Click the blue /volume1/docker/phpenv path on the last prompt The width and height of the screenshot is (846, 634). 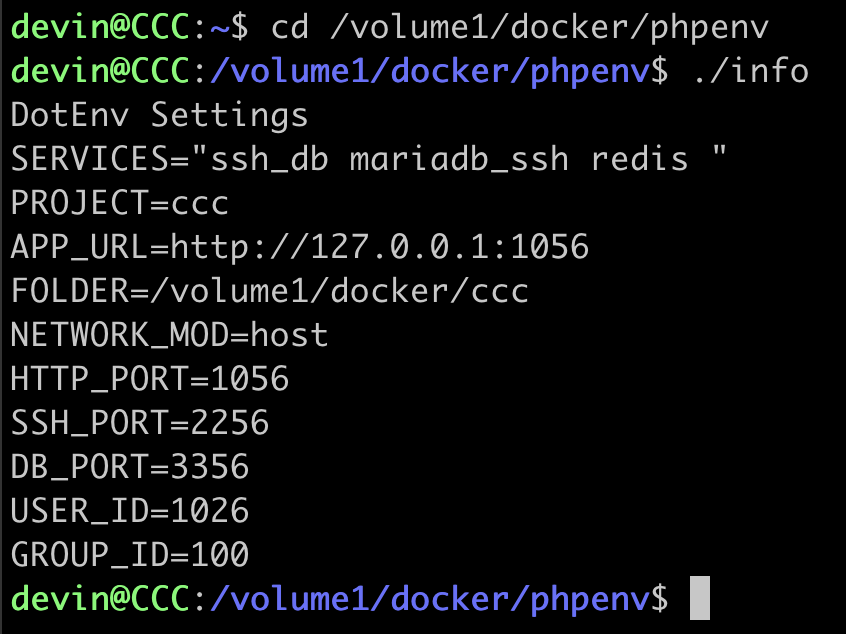[x=430, y=598]
